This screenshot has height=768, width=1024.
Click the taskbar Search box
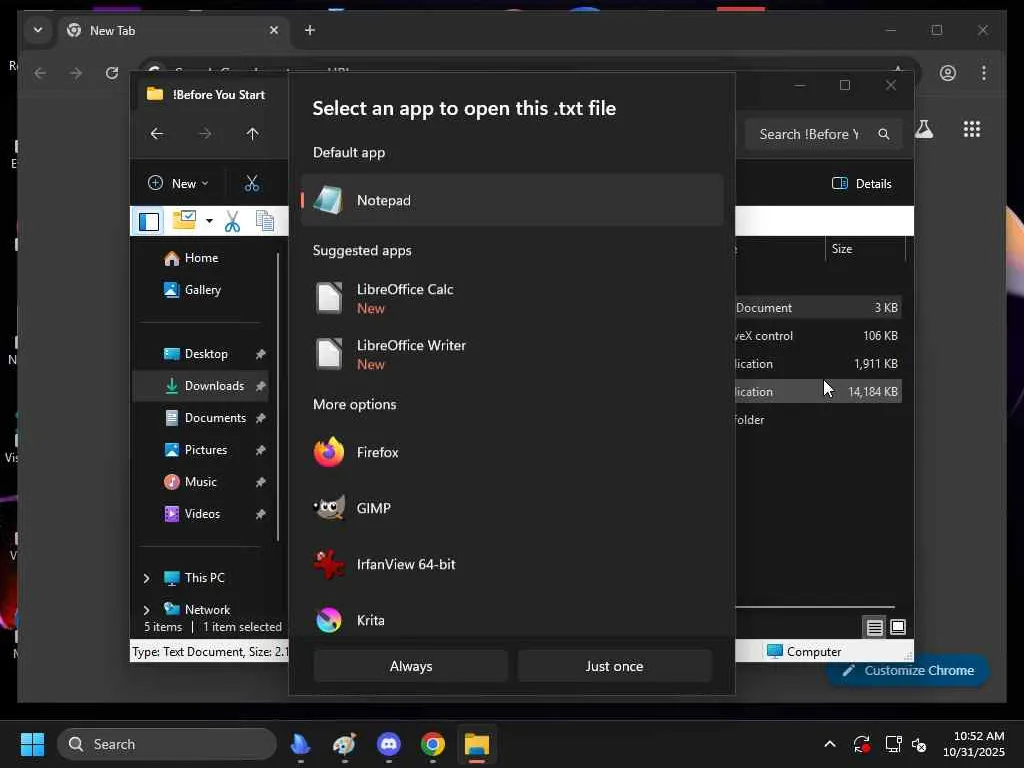point(167,744)
